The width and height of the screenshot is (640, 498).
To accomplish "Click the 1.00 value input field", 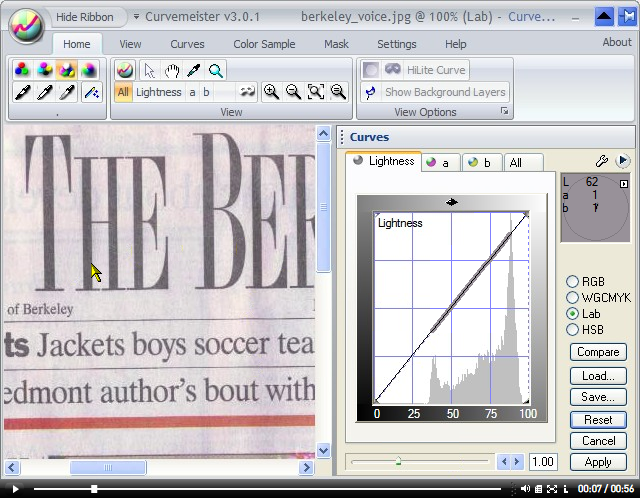I will [542, 462].
